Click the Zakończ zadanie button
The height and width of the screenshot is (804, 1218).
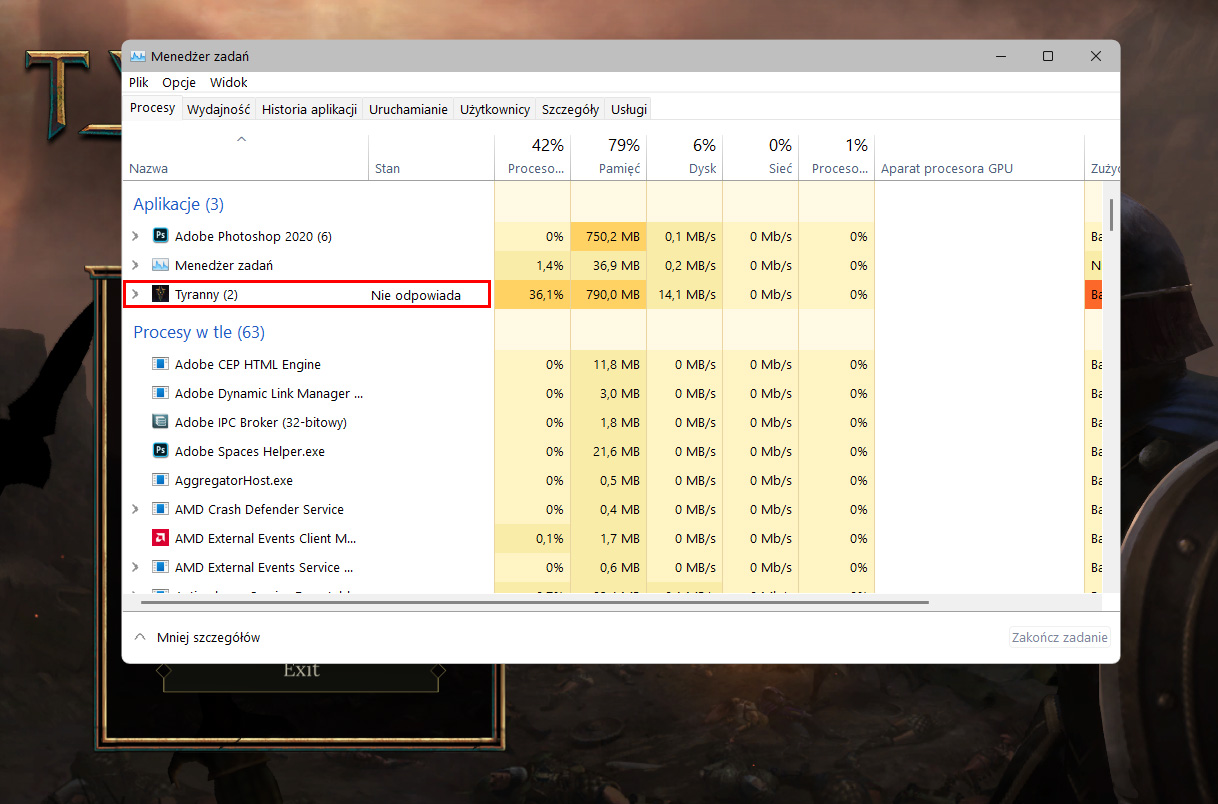pos(1059,637)
